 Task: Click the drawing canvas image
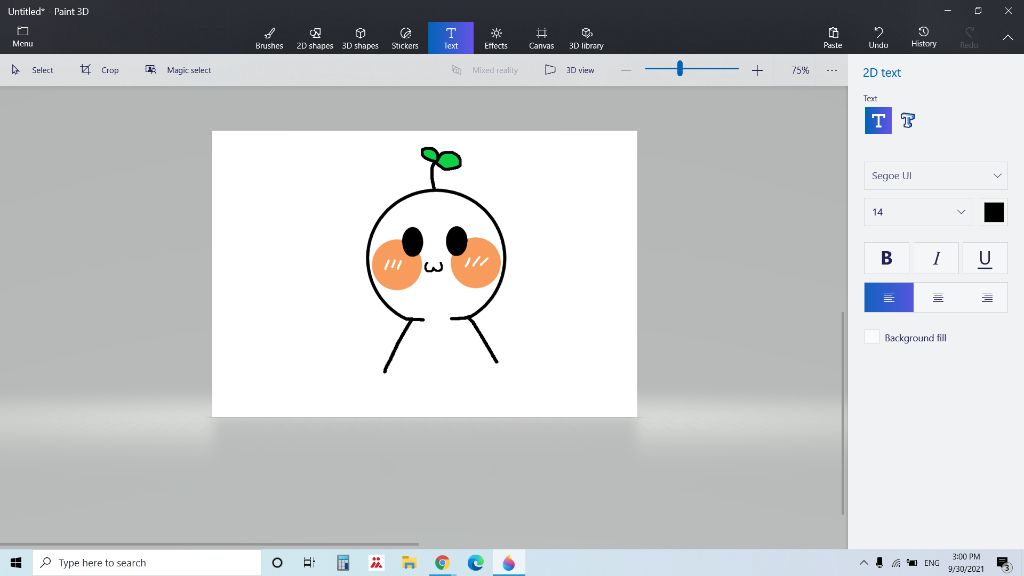point(424,274)
